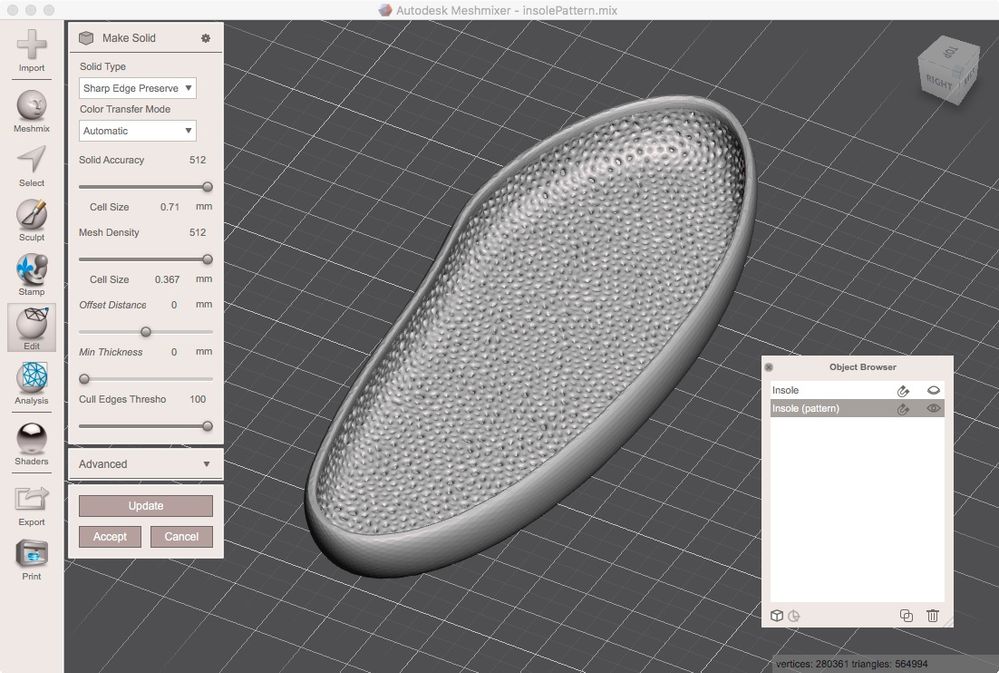Click the view cube navigator

(947, 71)
